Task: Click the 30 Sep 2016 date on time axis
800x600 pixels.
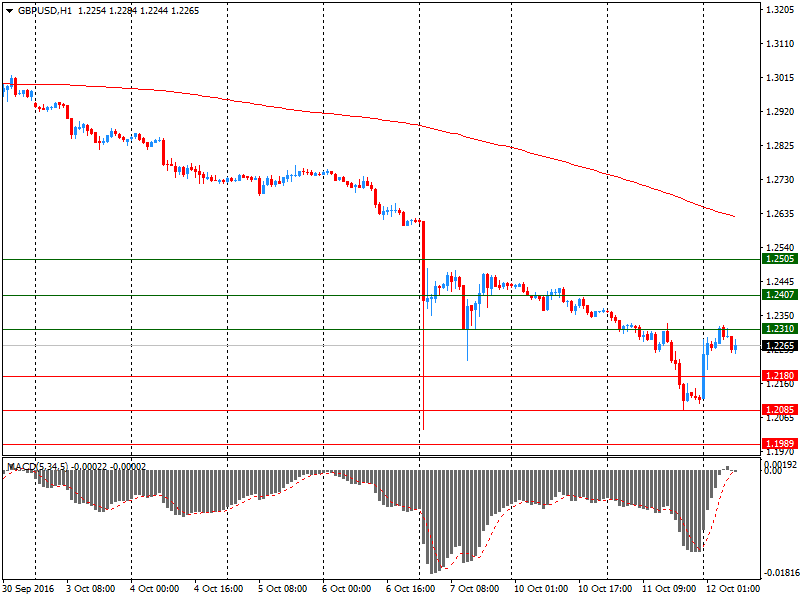Action: (x=28, y=589)
